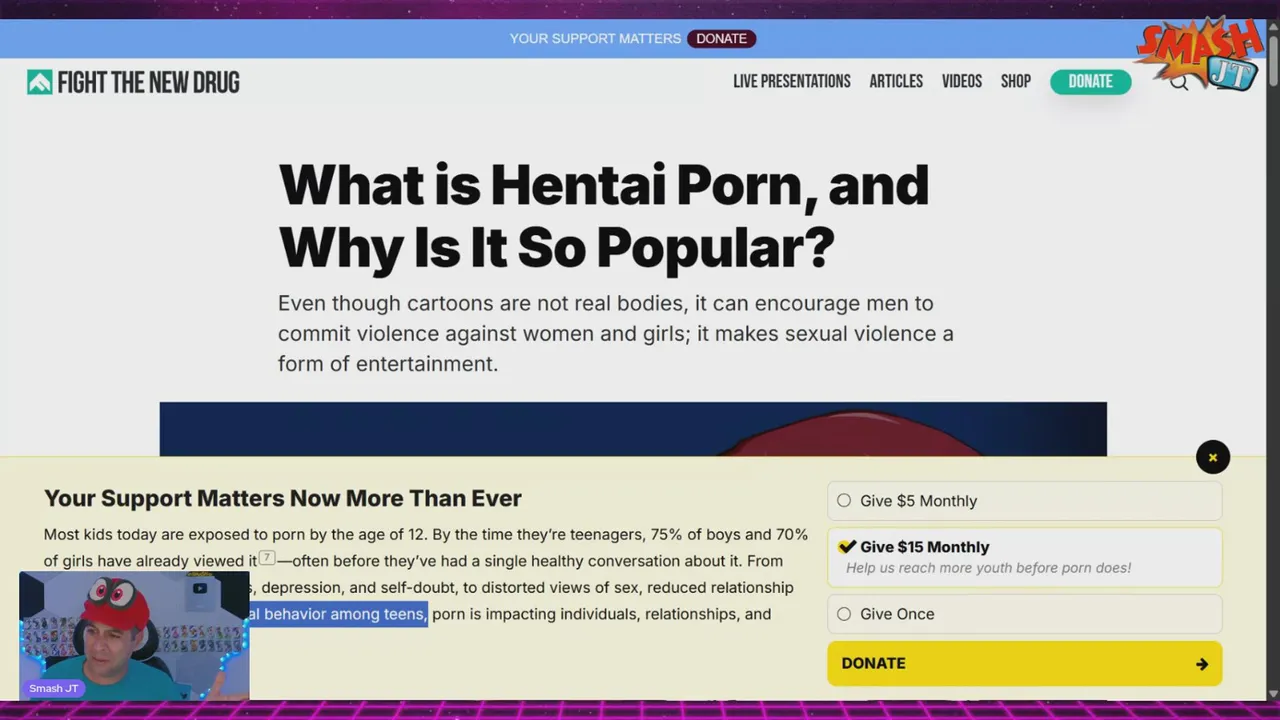Click the checkmark icon beside Give $15 Monthly

(x=847, y=546)
